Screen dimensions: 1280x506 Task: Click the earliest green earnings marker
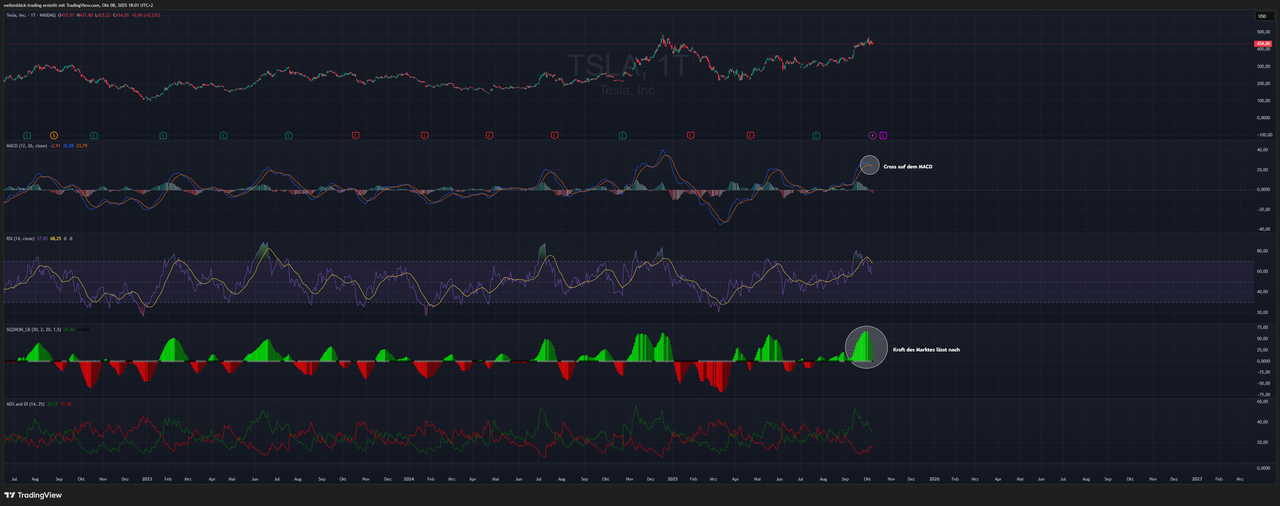coord(27,135)
